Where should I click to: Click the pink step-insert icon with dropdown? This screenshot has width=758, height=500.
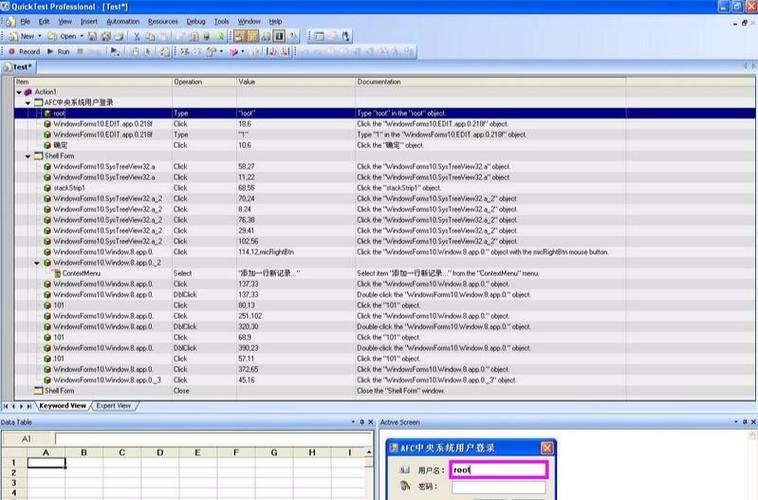236,51
